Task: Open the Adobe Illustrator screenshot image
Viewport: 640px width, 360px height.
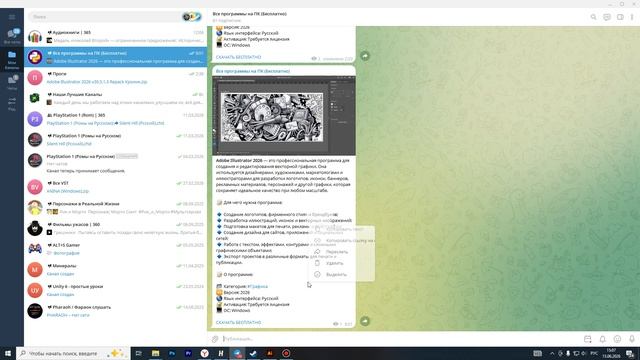Action: click(x=284, y=116)
